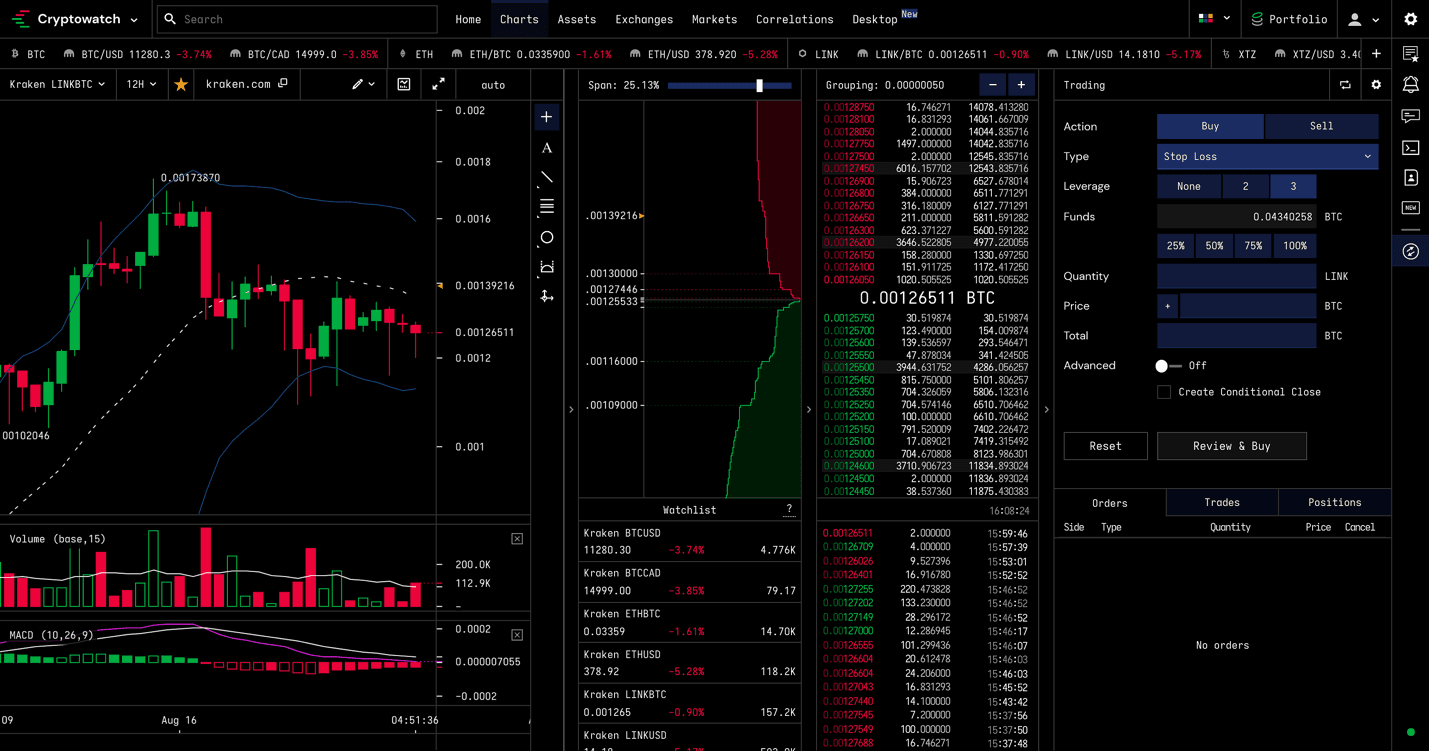Open trading panel settings gear
1429x751 pixels.
click(x=1376, y=85)
